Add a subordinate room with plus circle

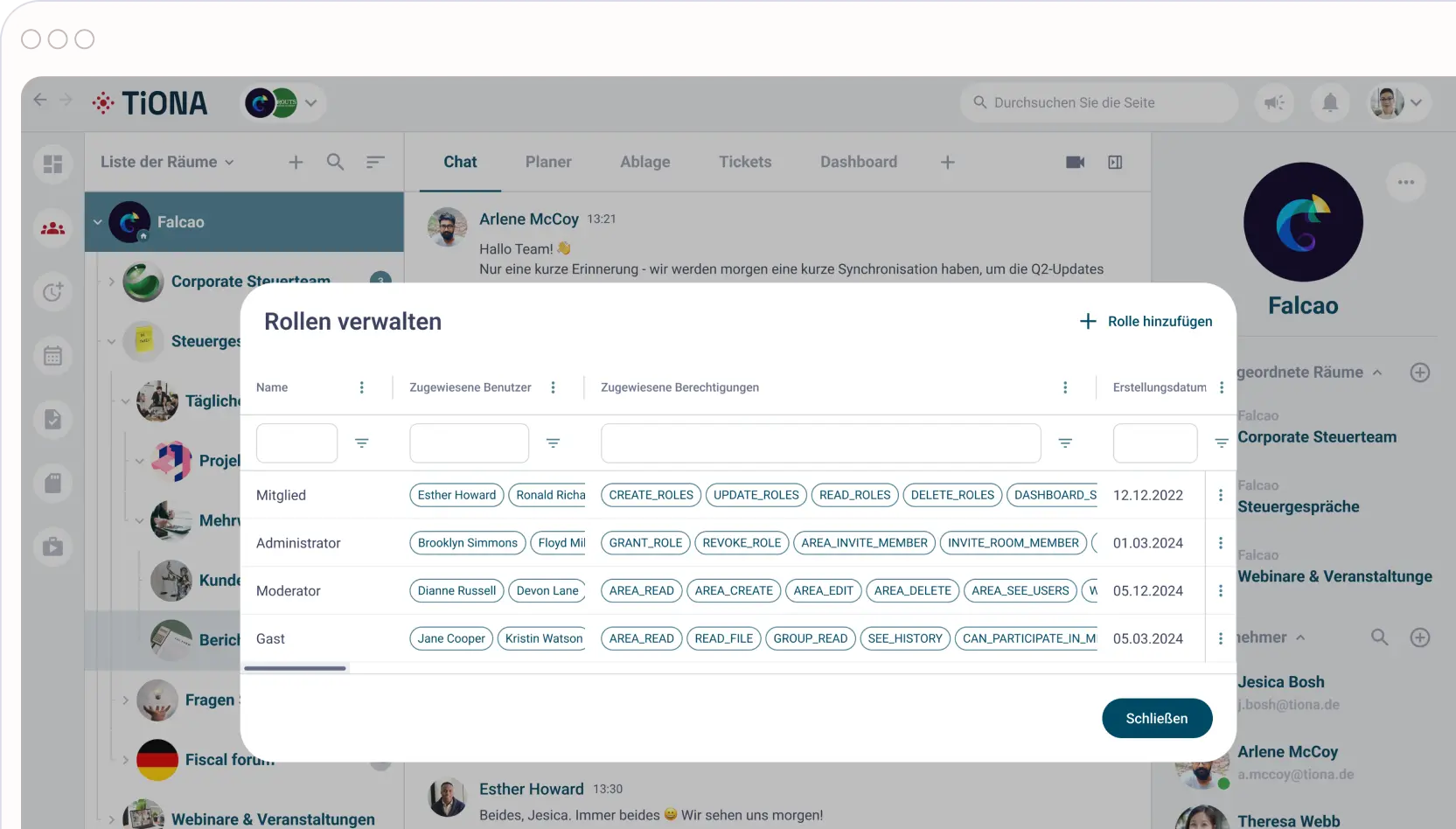tap(1420, 373)
